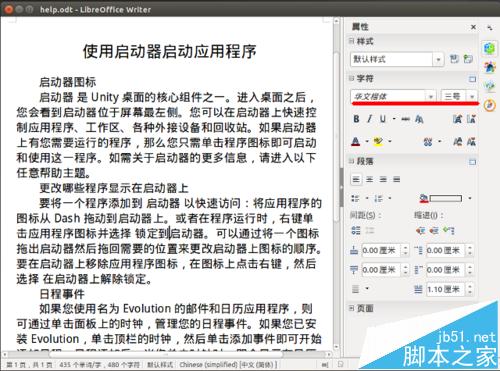The image size is (500, 371).
Task: Toggle the bullet list icon
Action: pyautogui.click(x=355, y=199)
